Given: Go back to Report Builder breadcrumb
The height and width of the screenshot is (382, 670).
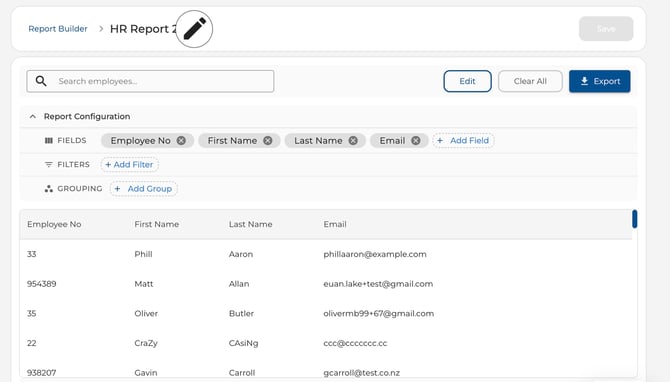Looking at the screenshot, I should [58, 29].
